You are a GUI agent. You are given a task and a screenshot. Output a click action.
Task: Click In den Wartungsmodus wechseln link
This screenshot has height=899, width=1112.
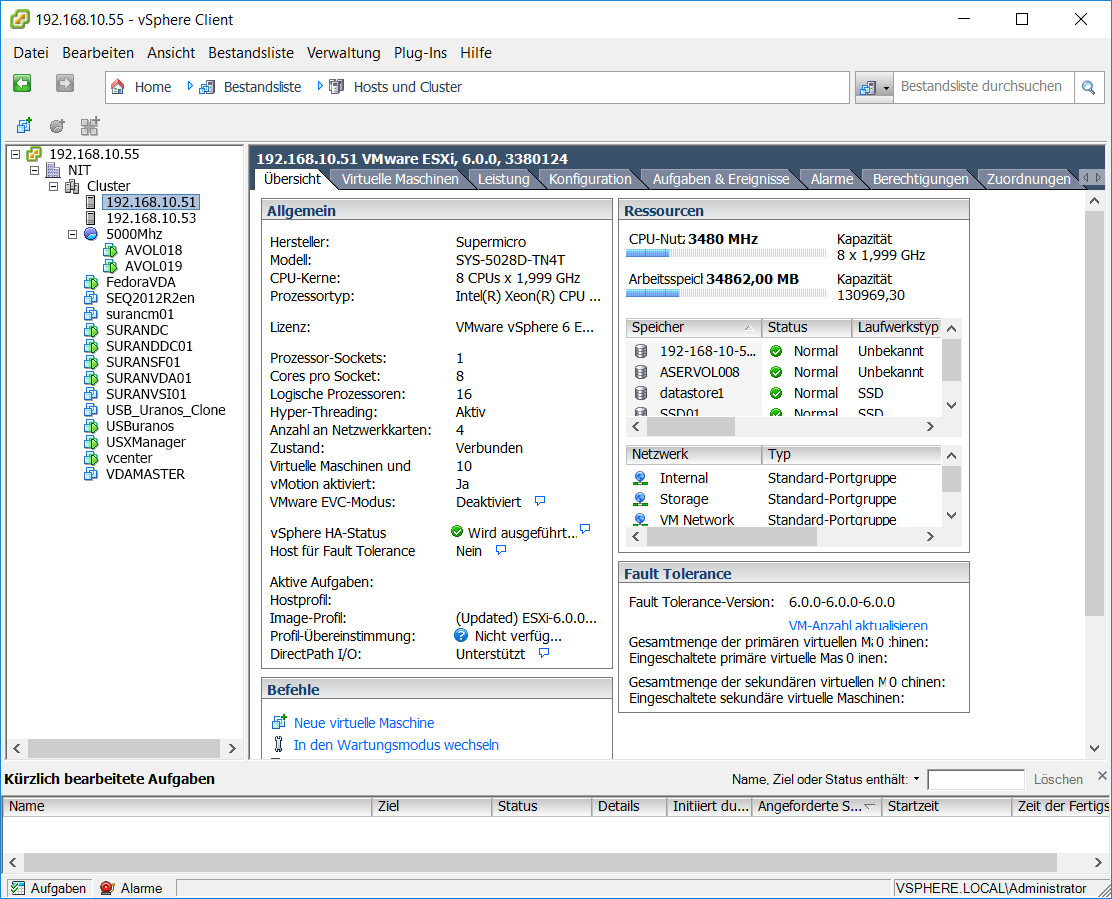pos(396,745)
